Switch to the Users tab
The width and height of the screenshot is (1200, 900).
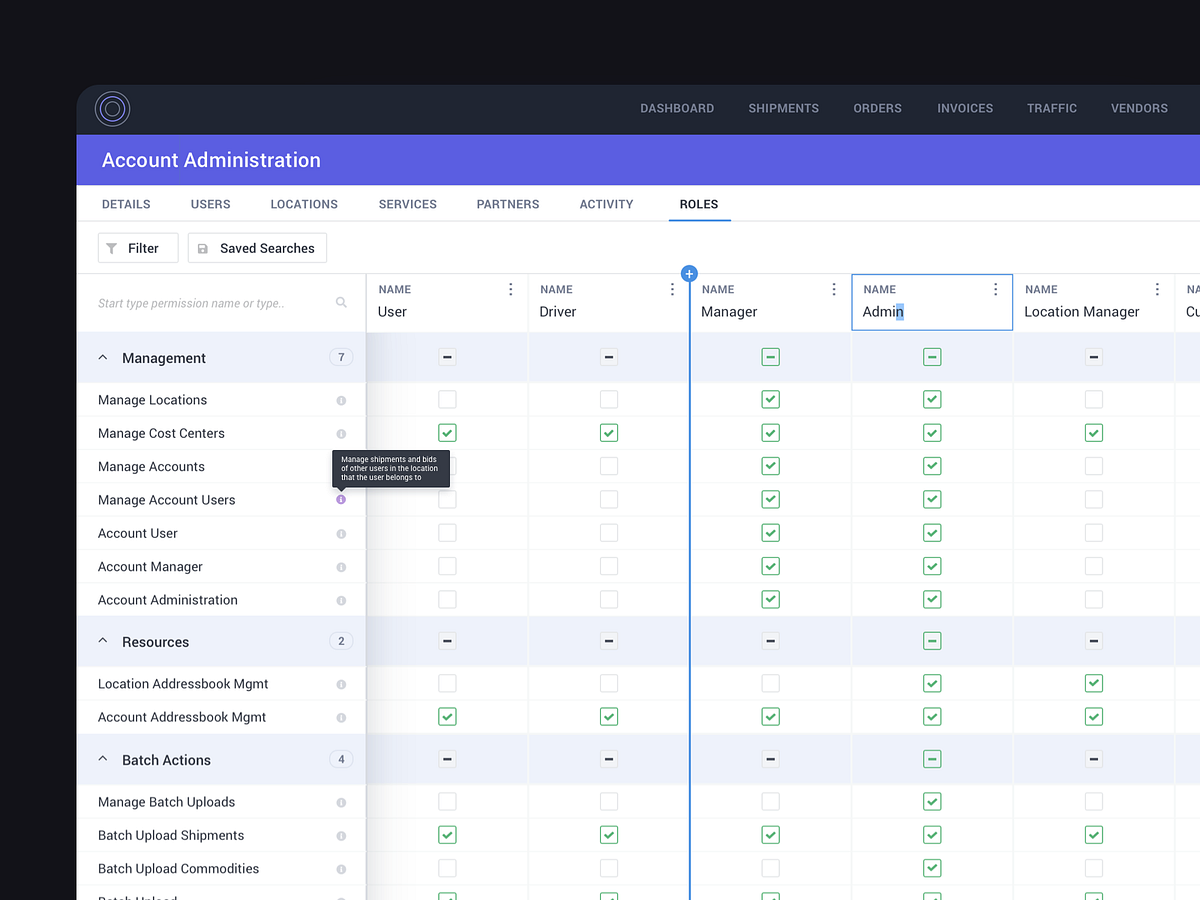210,204
